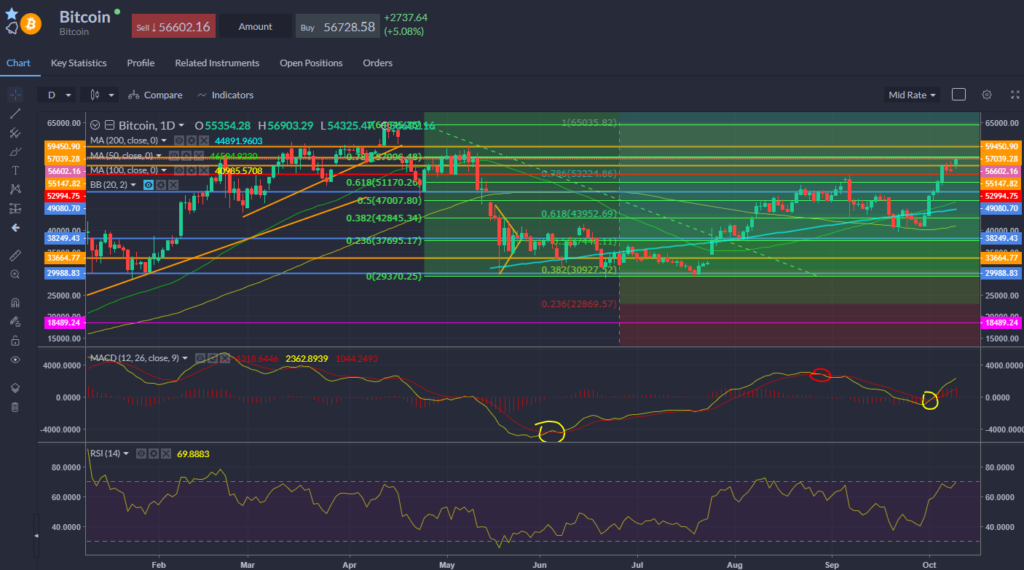
Task: Toggle visibility of MA 50 indicator
Action: tap(174, 155)
